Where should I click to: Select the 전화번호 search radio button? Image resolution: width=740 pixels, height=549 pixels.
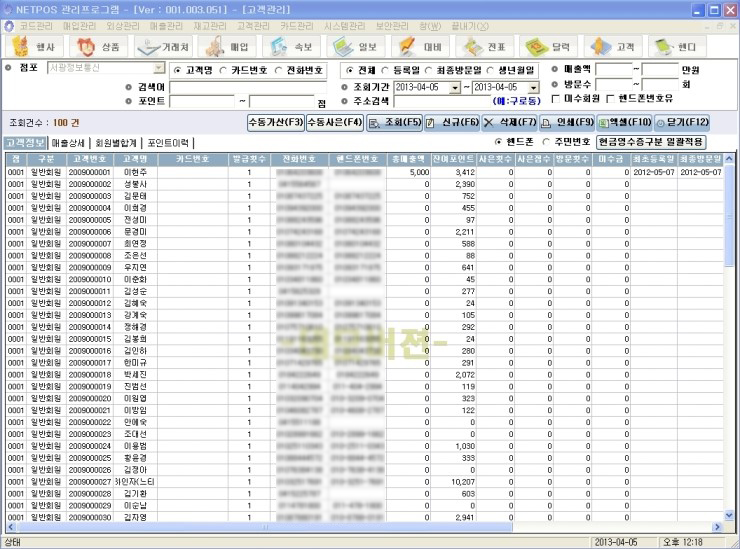(x=278, y=70)
